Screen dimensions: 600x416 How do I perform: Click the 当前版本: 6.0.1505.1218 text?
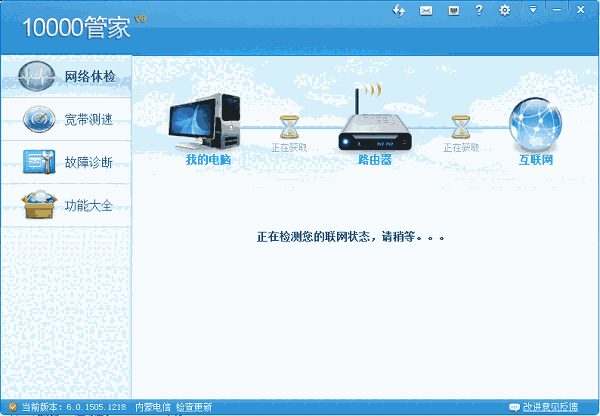[73, 407]
